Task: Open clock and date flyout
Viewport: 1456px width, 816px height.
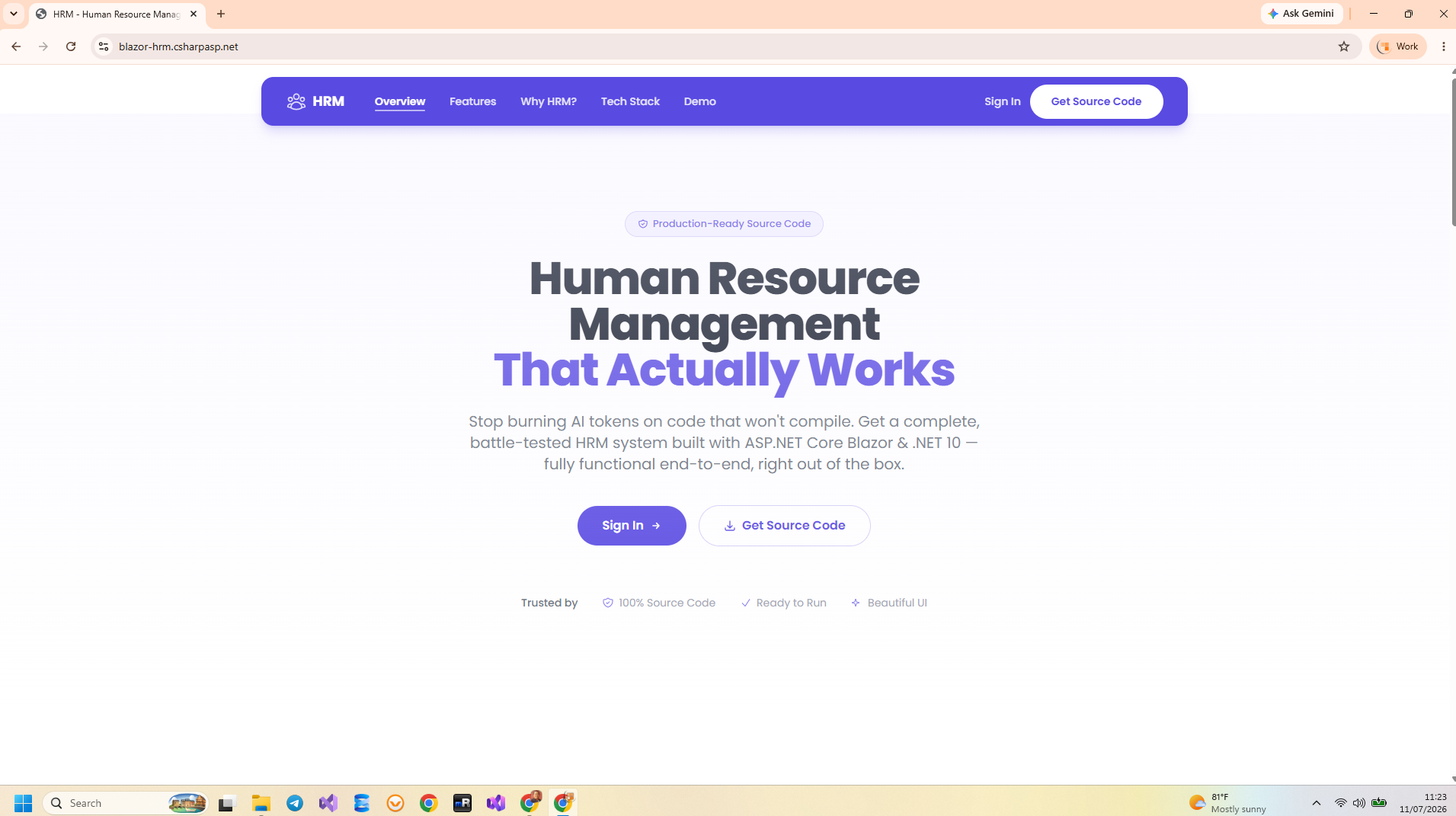Action: 1422,803
